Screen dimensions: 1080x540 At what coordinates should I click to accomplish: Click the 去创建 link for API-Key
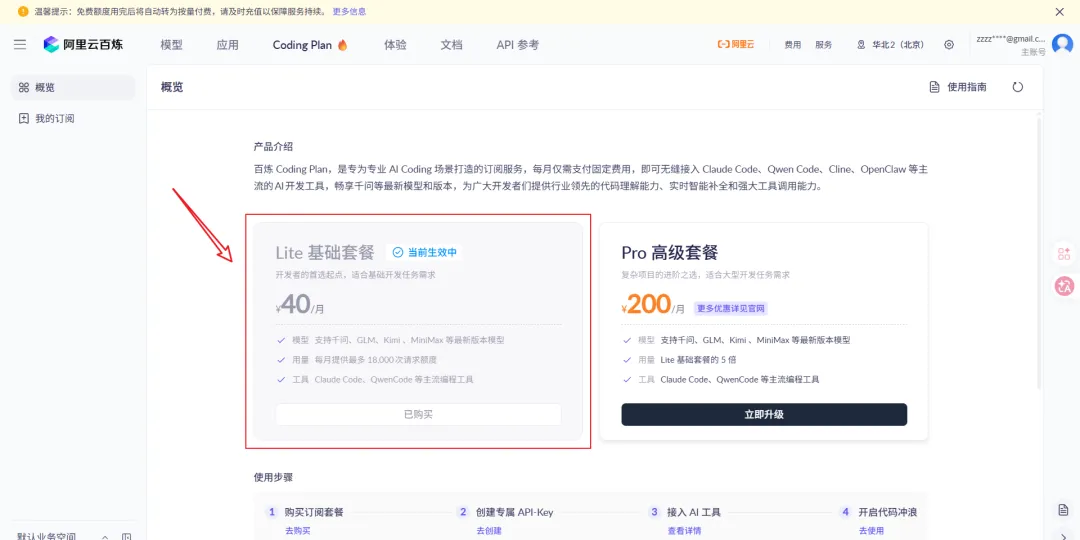click(489, 531)
